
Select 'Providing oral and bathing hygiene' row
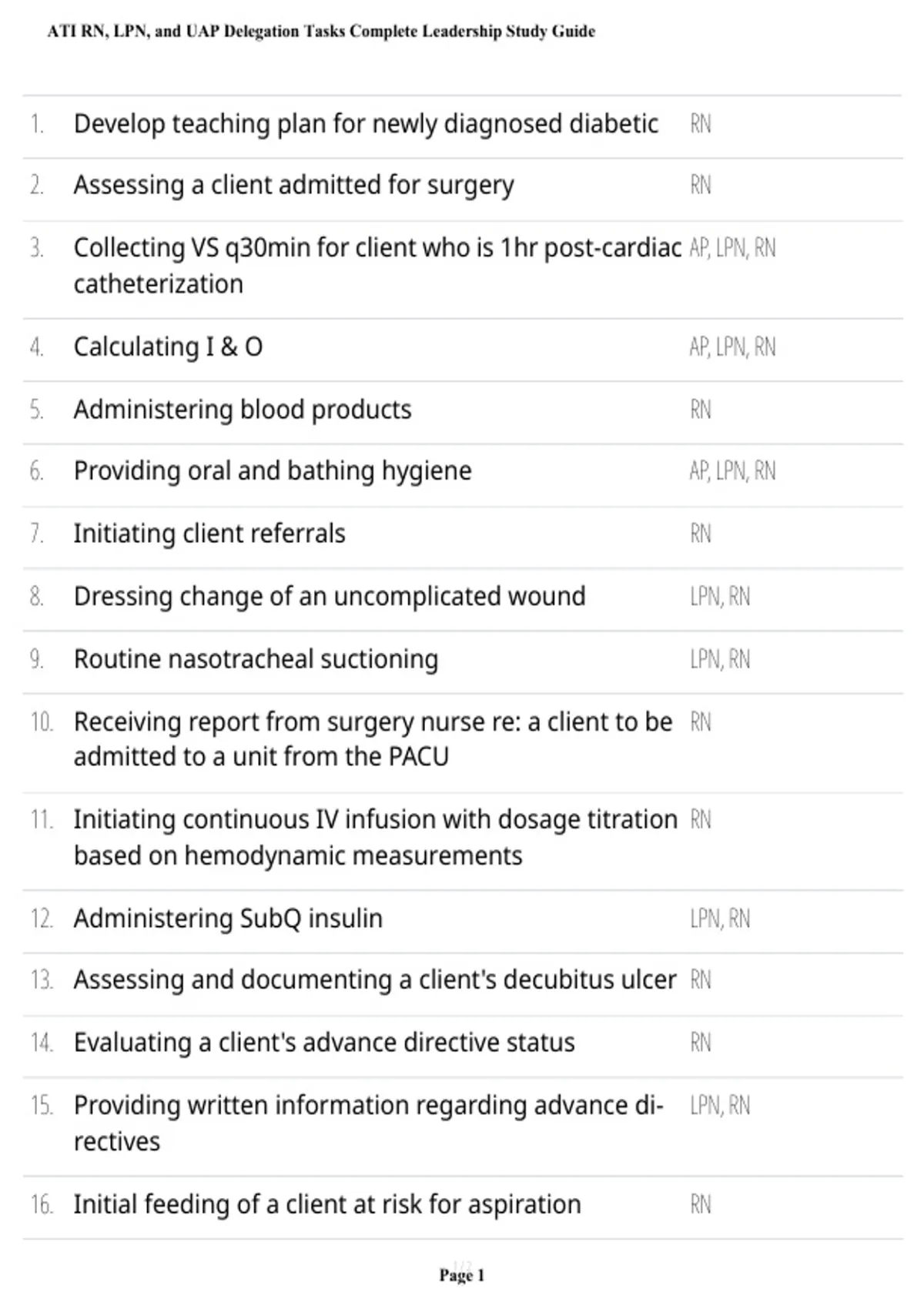click(273, 471)
